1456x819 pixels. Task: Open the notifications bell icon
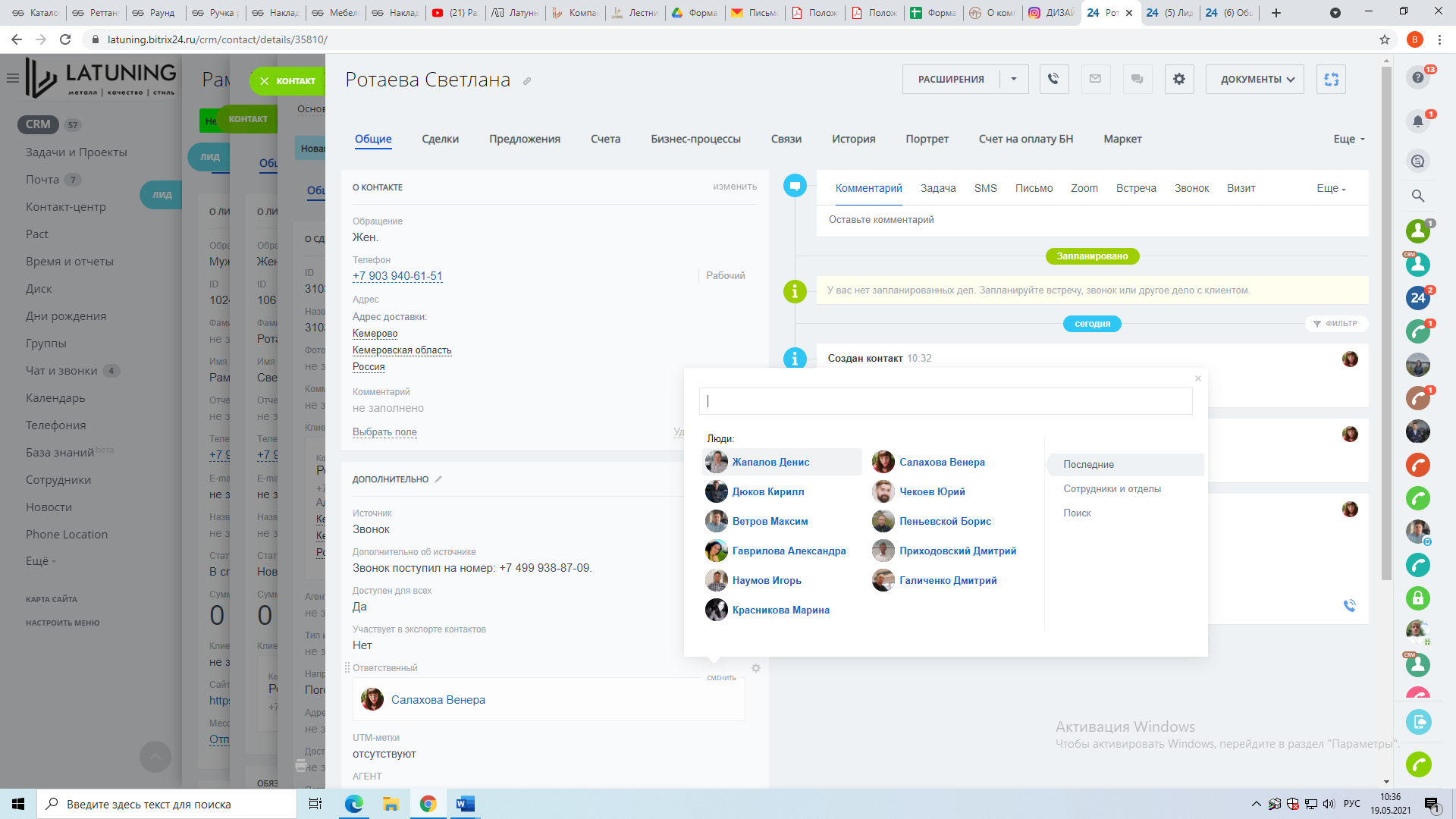click(x=1417, y=121)
